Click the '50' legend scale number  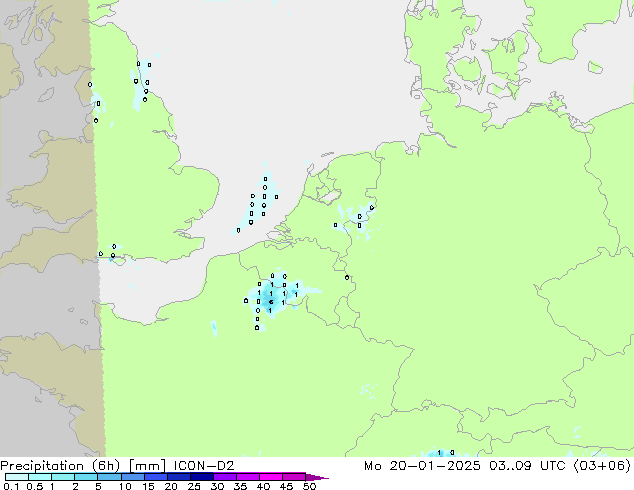tap(310, 486)
